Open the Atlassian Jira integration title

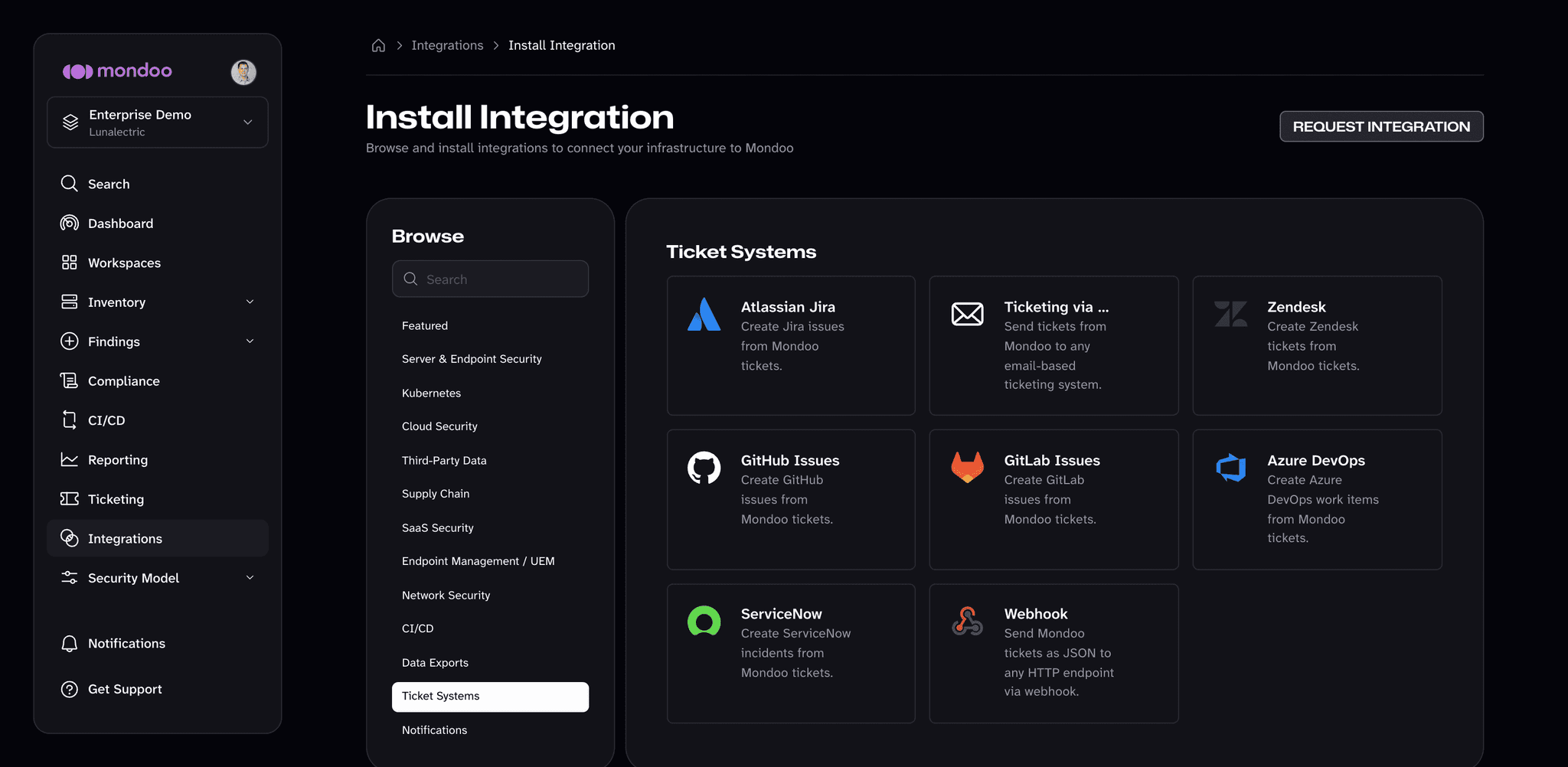[788, 307]
